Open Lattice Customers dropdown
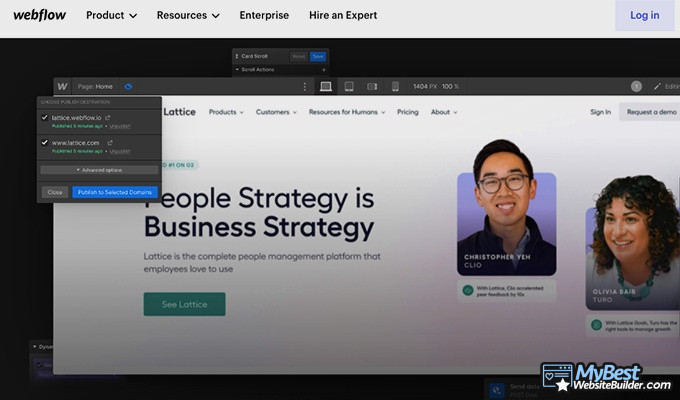This screenshot has height=400, width=680. (x=276, y=112)
